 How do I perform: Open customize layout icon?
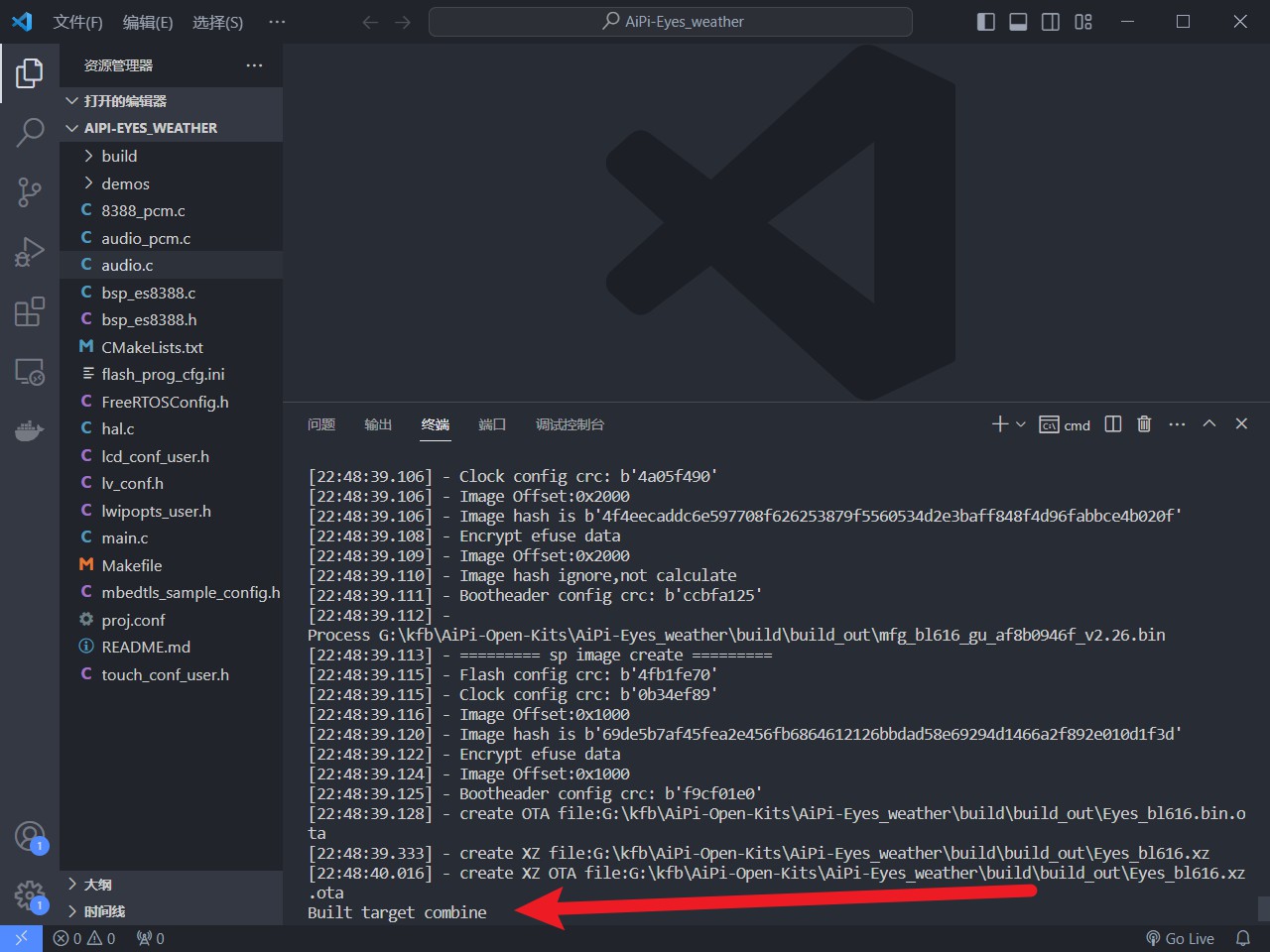click(1083, 22)
